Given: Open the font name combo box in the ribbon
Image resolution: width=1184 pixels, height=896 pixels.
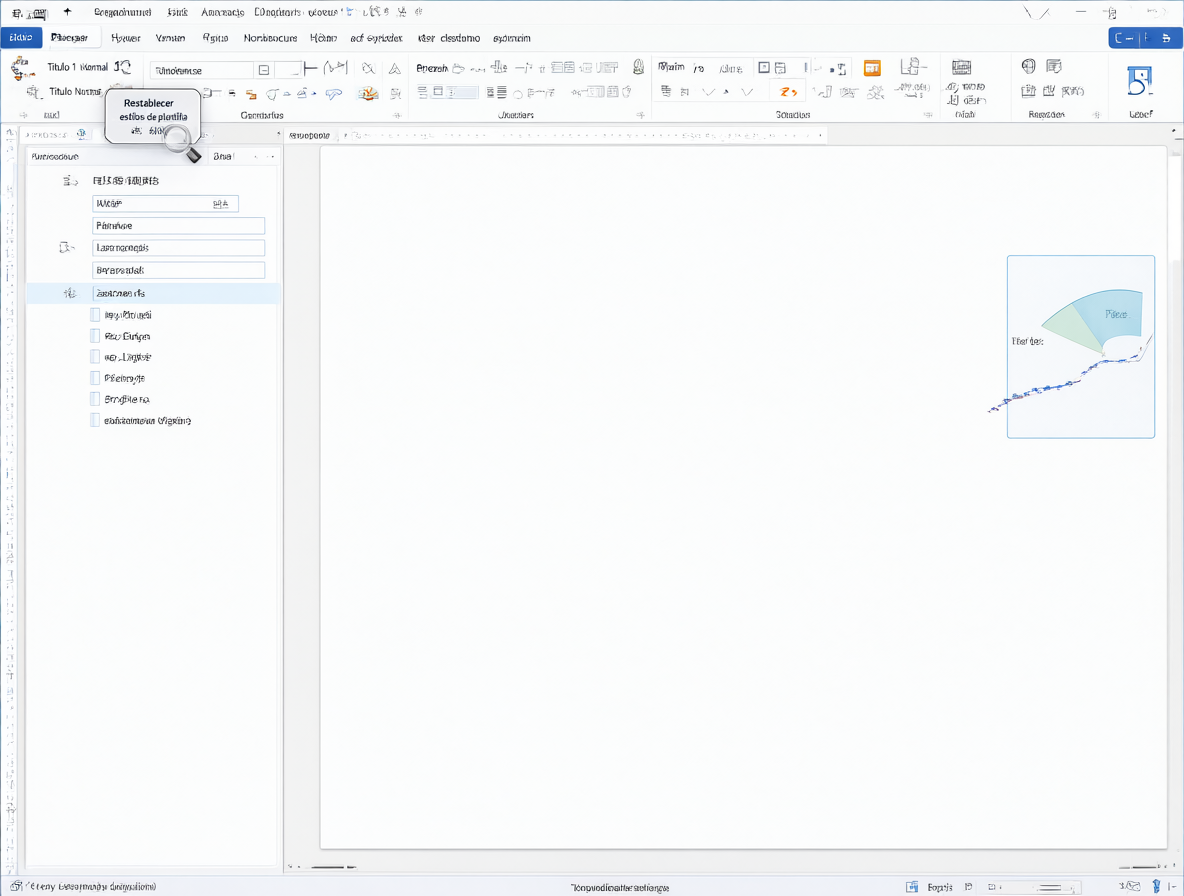Looking at the screenshot, I should coord(202,70).
